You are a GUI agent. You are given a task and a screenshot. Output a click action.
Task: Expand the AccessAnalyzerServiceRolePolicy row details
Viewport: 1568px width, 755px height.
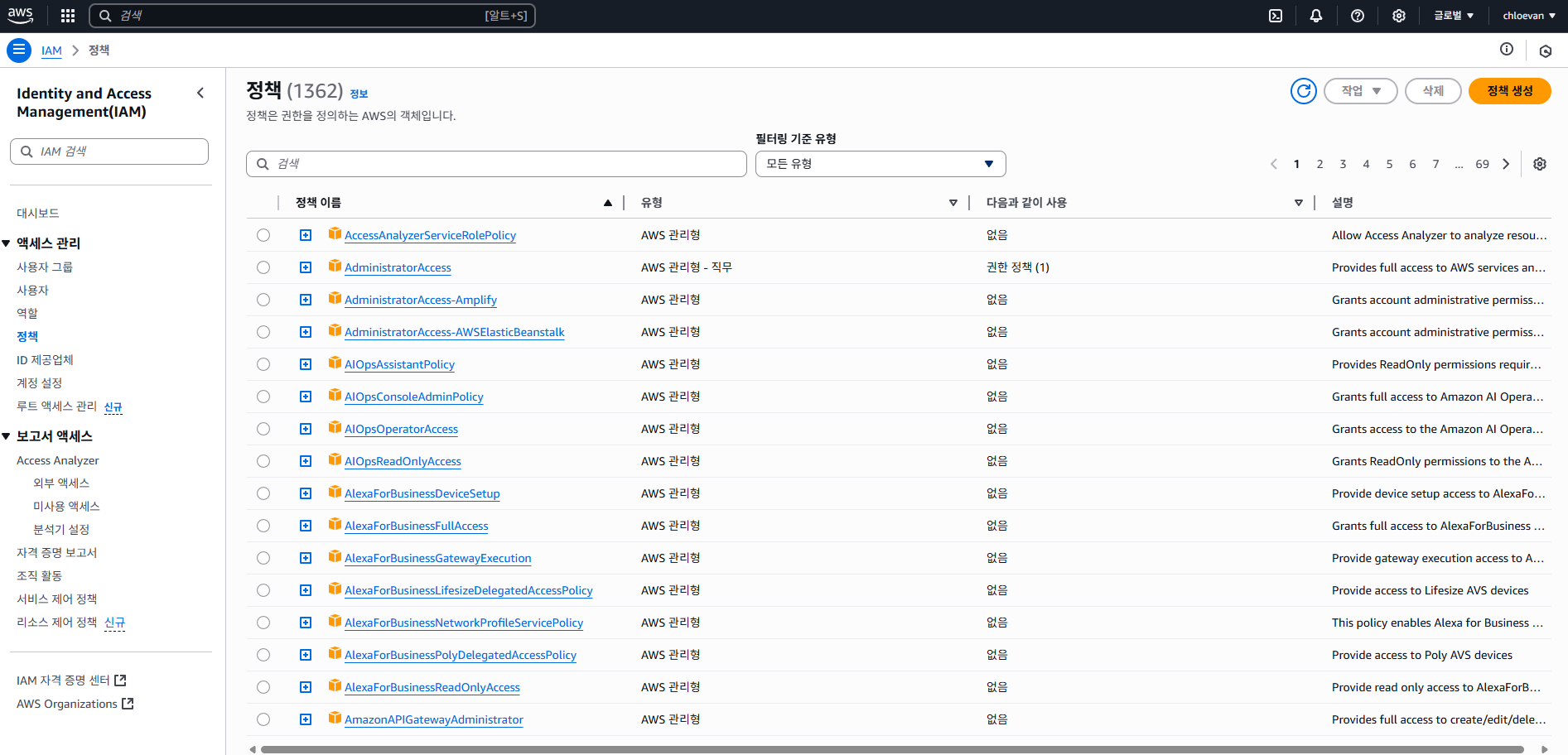click(x=306, y=235)
